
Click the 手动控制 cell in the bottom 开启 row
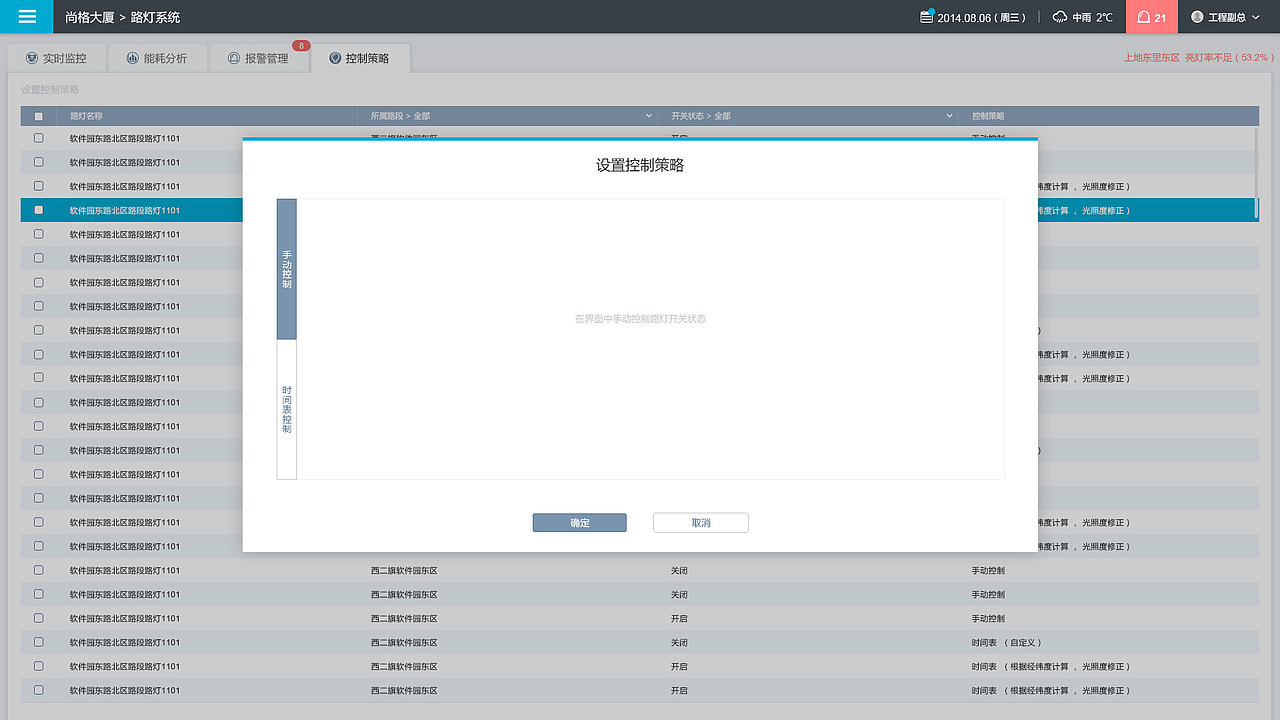[988, 618]
